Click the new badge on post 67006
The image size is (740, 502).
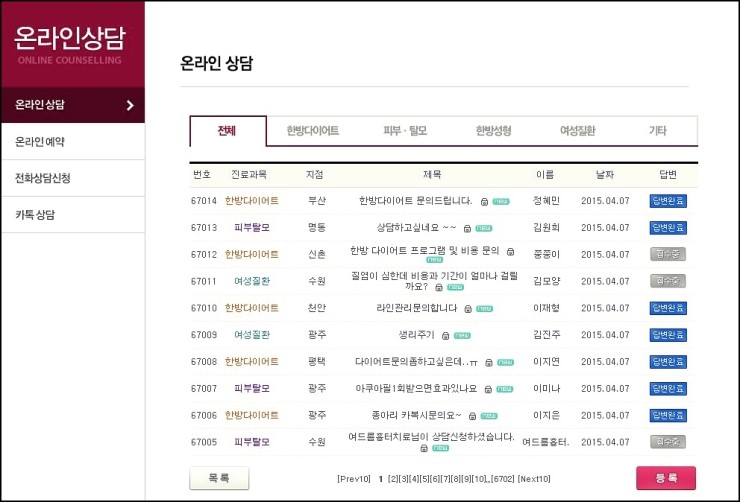point(489,416)
